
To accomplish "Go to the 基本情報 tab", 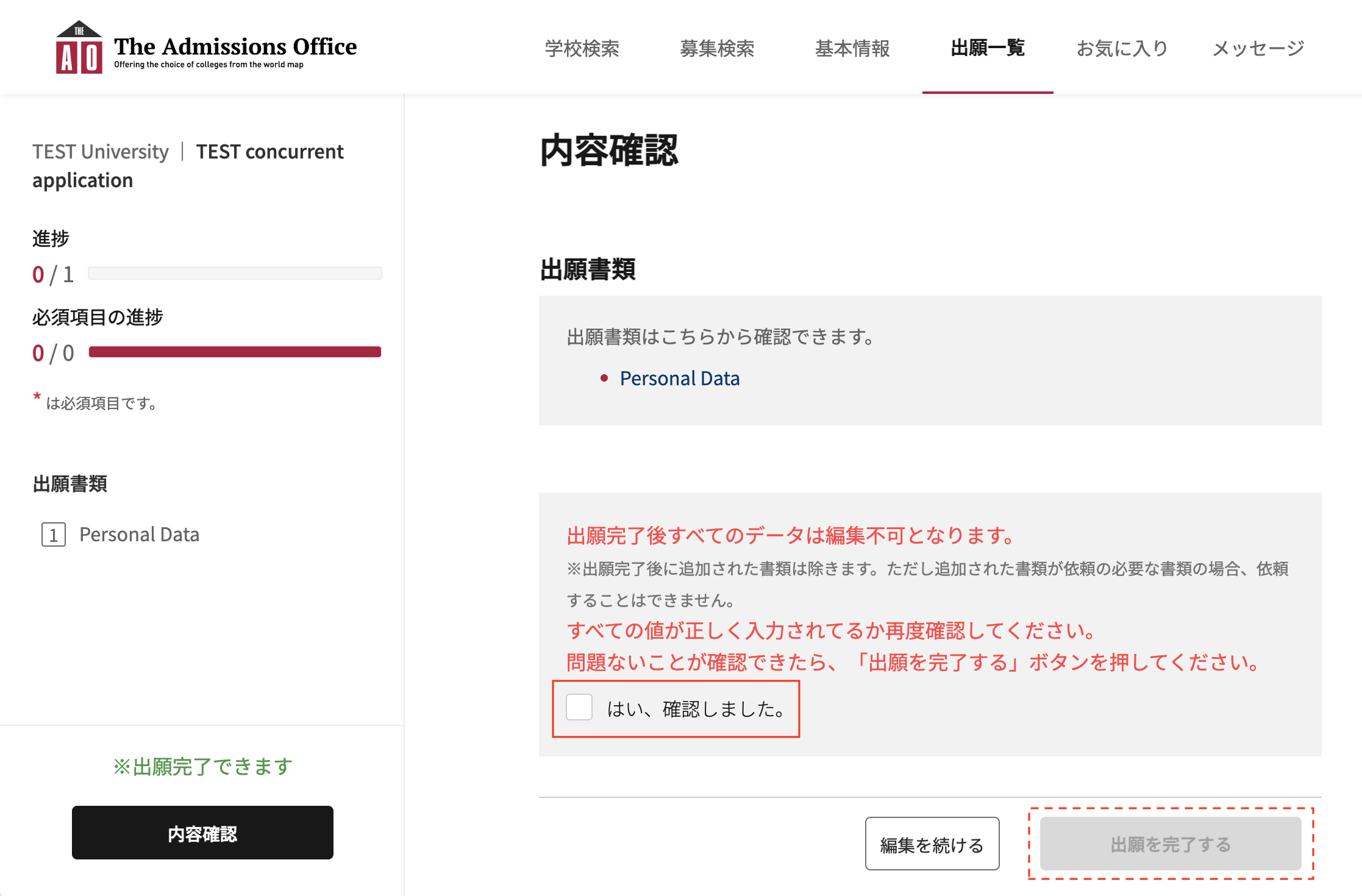I will click(x=852, y=48).
